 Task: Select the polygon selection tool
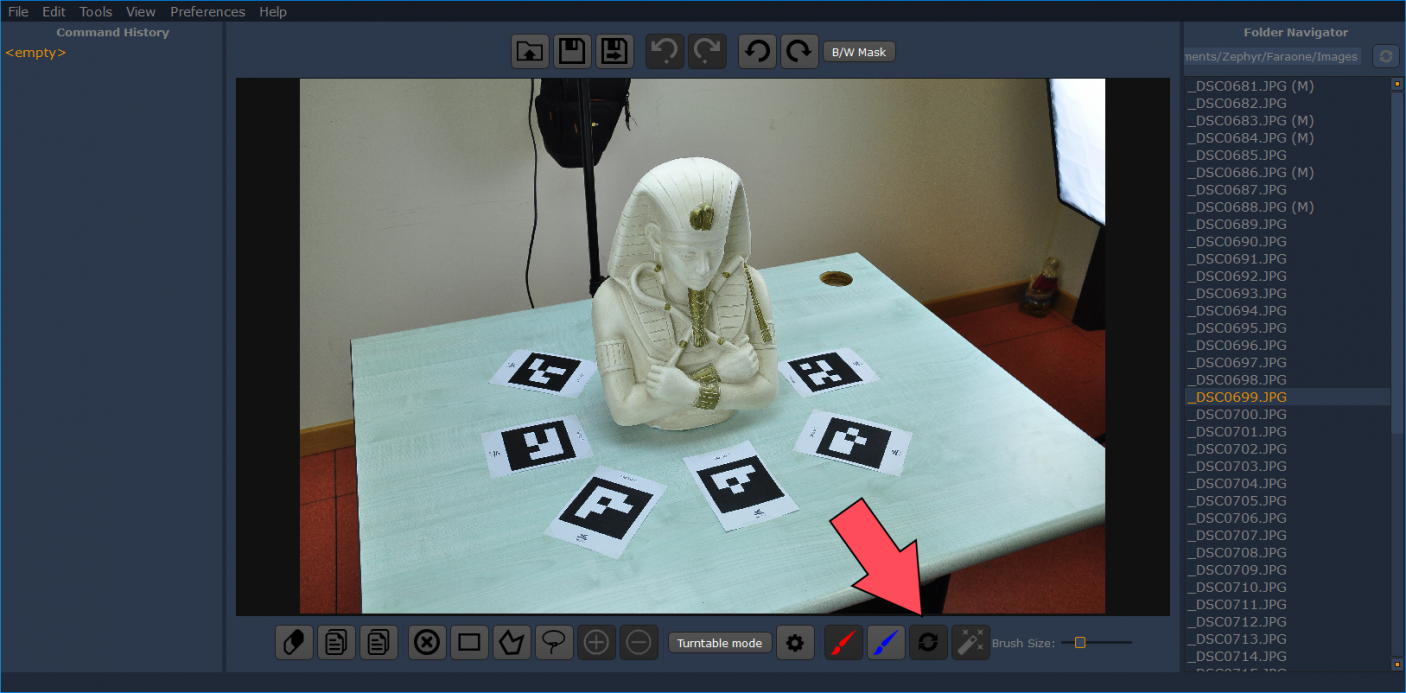tap(512, 643)
